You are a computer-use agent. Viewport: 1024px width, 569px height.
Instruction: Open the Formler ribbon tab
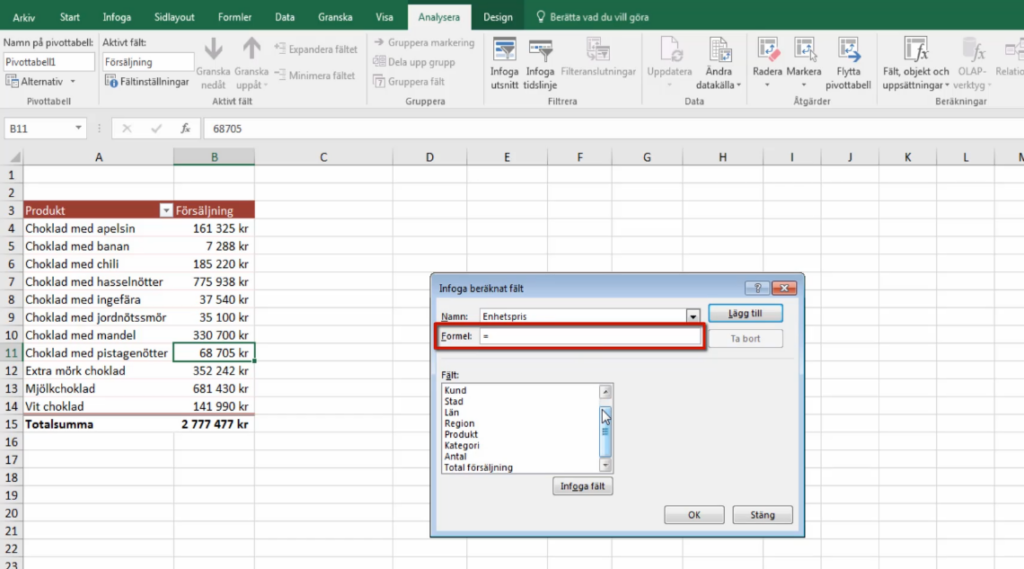tap(234, 17)
